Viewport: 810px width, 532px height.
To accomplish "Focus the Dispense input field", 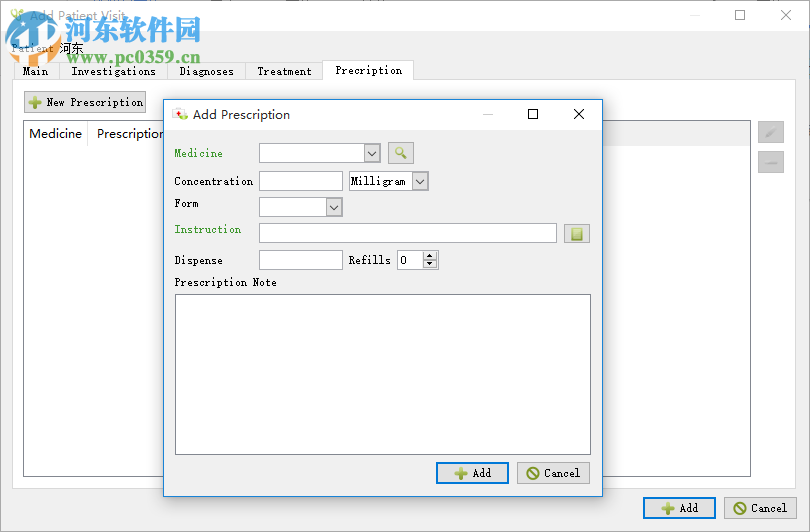I will click(301, 260).
